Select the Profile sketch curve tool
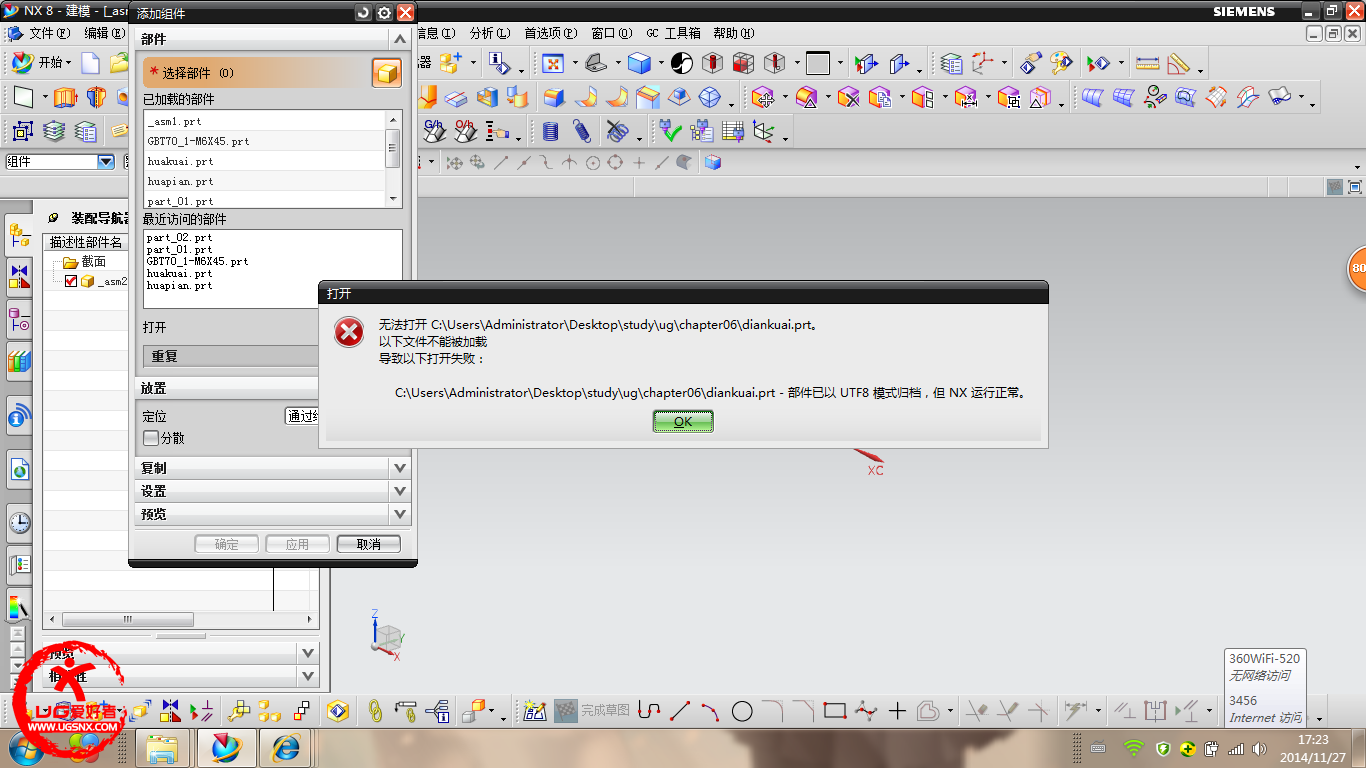This screenshot has width=1366, height=768. (649, 711)
